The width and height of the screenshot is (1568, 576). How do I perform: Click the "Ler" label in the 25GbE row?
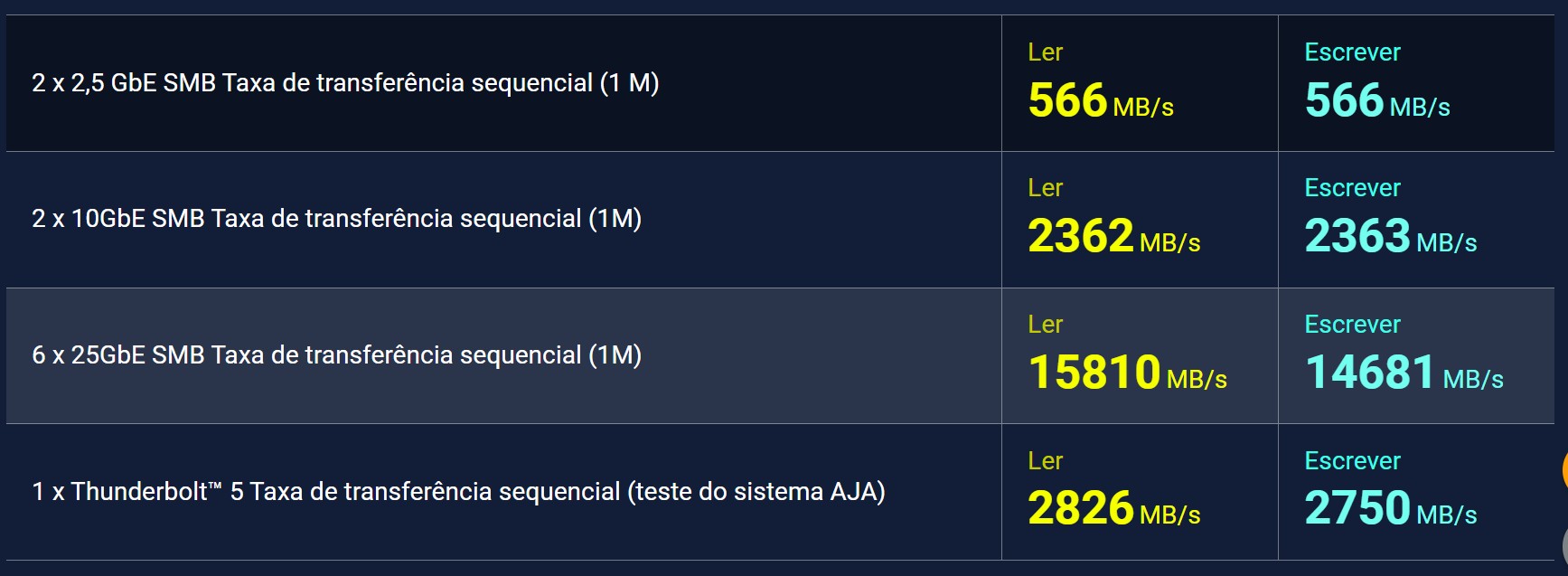click(x=1045, y=325)
